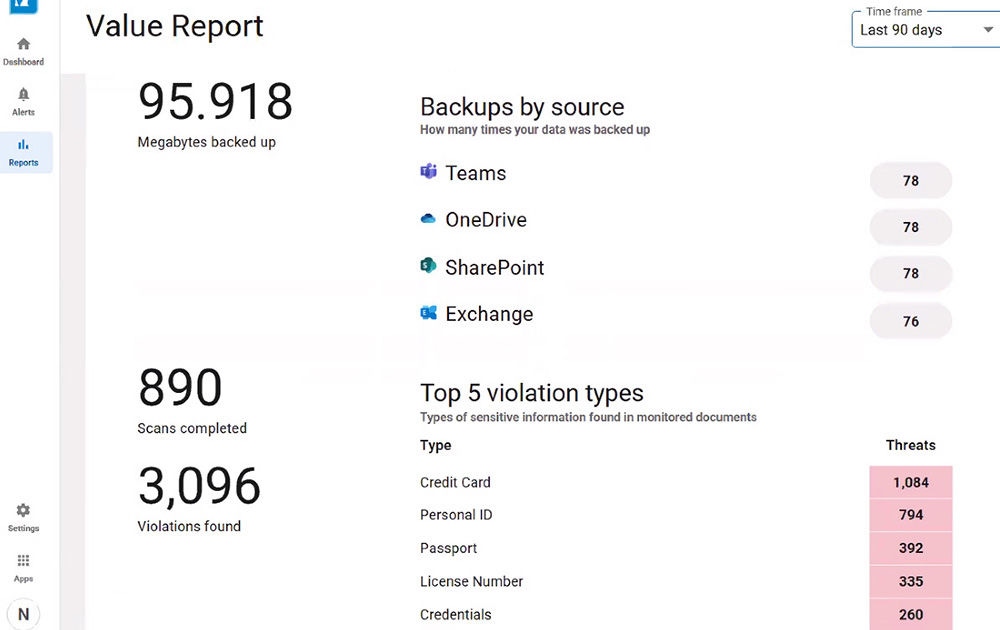
Task: Open the Apps grid icon
Action: tap(24, 560)
